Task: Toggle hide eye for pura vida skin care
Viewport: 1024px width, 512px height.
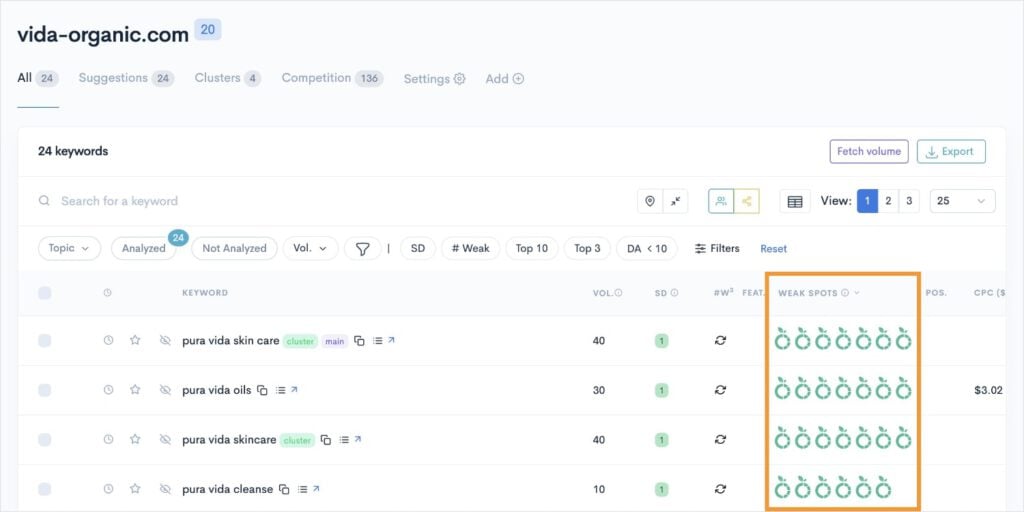Action: pyautogui.click(x=165, y=340)
